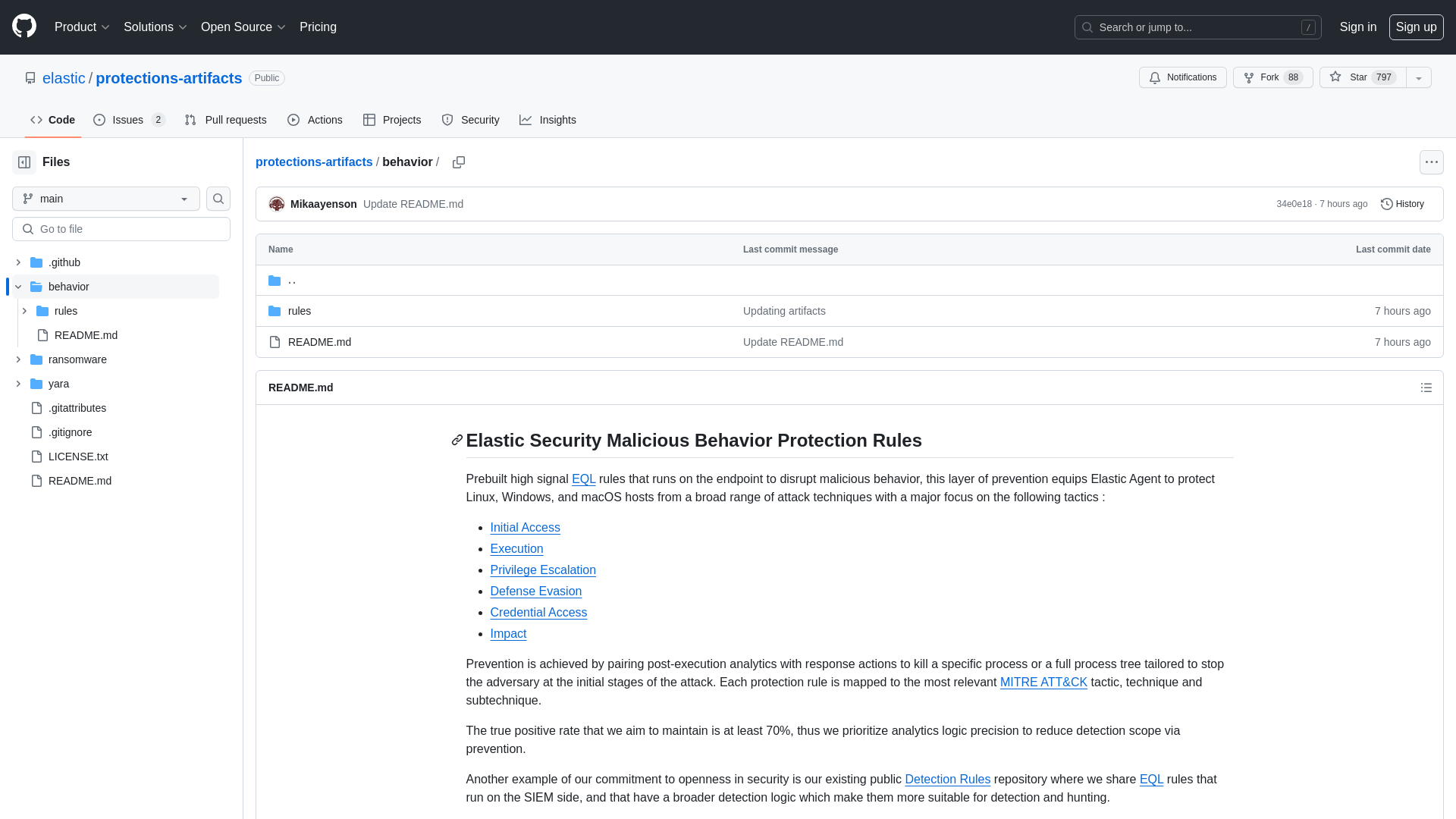Click the 34e0e18 commit hash
1456x819 pixels.
point(1294,204)
